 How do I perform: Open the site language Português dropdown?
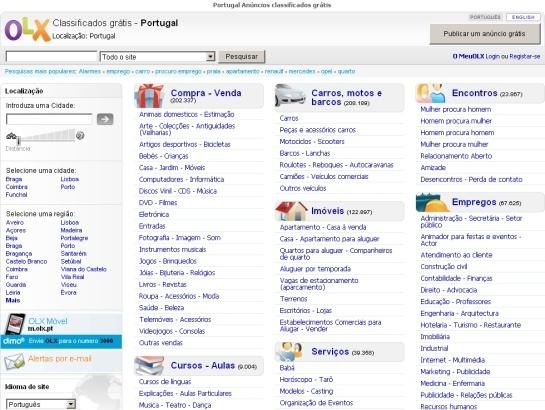(41, 404)
